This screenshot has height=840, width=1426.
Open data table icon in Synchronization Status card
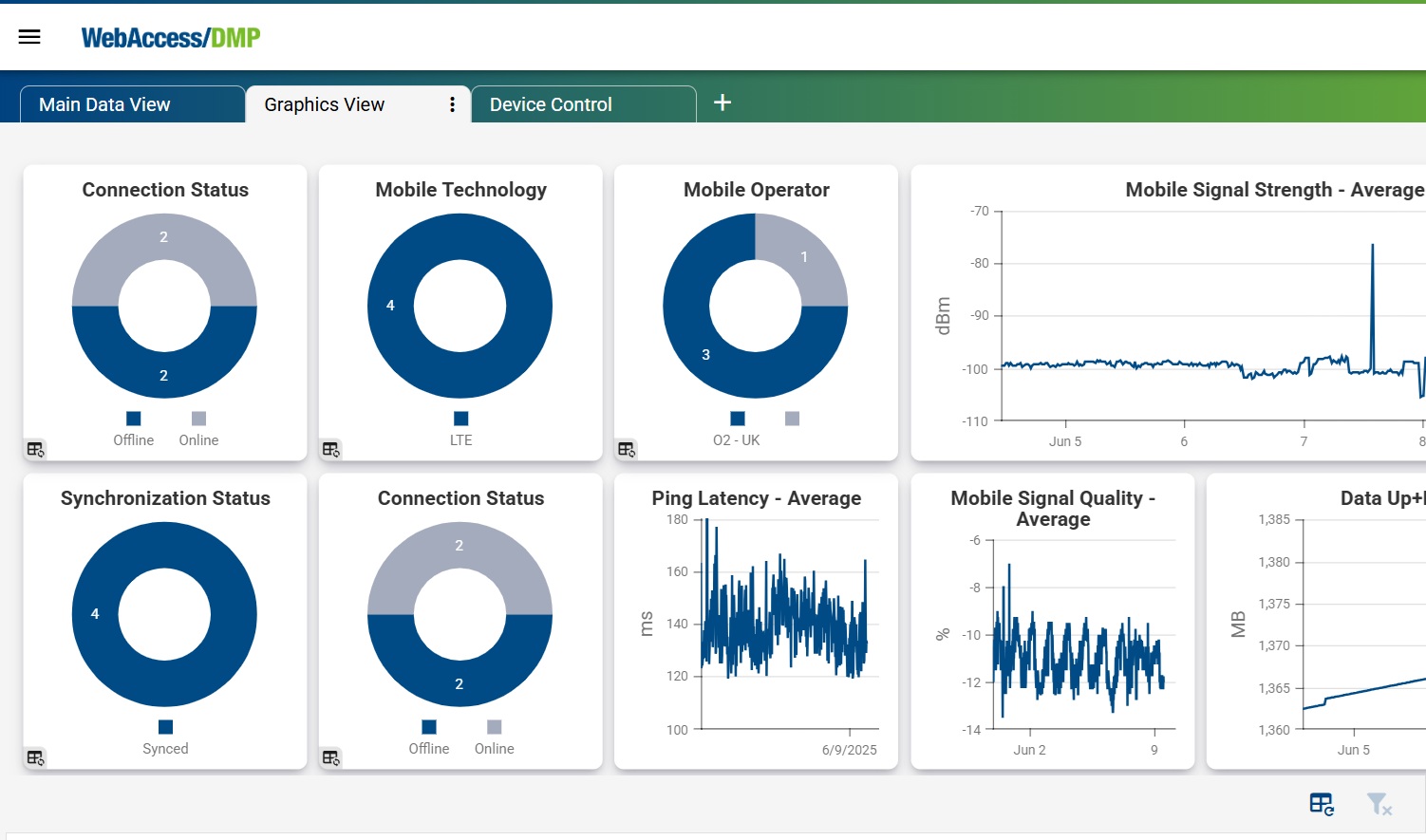pos(35,757)
